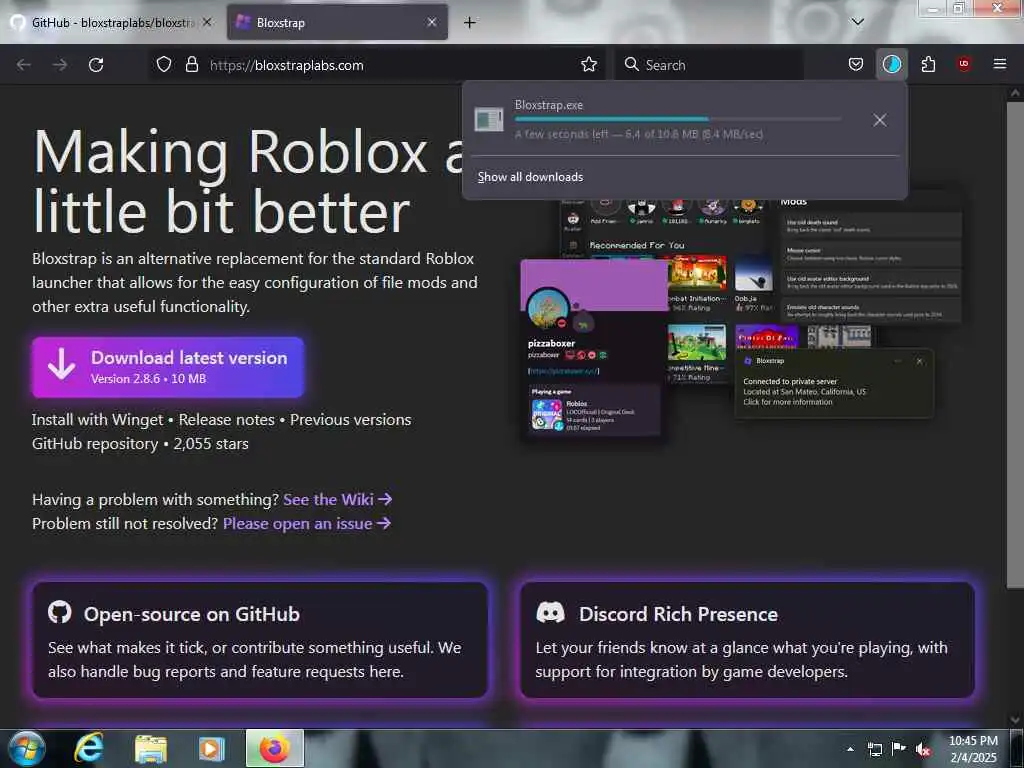Open Show all downloads
This screenshot has width=1024, height=768.
coord(530,177)
